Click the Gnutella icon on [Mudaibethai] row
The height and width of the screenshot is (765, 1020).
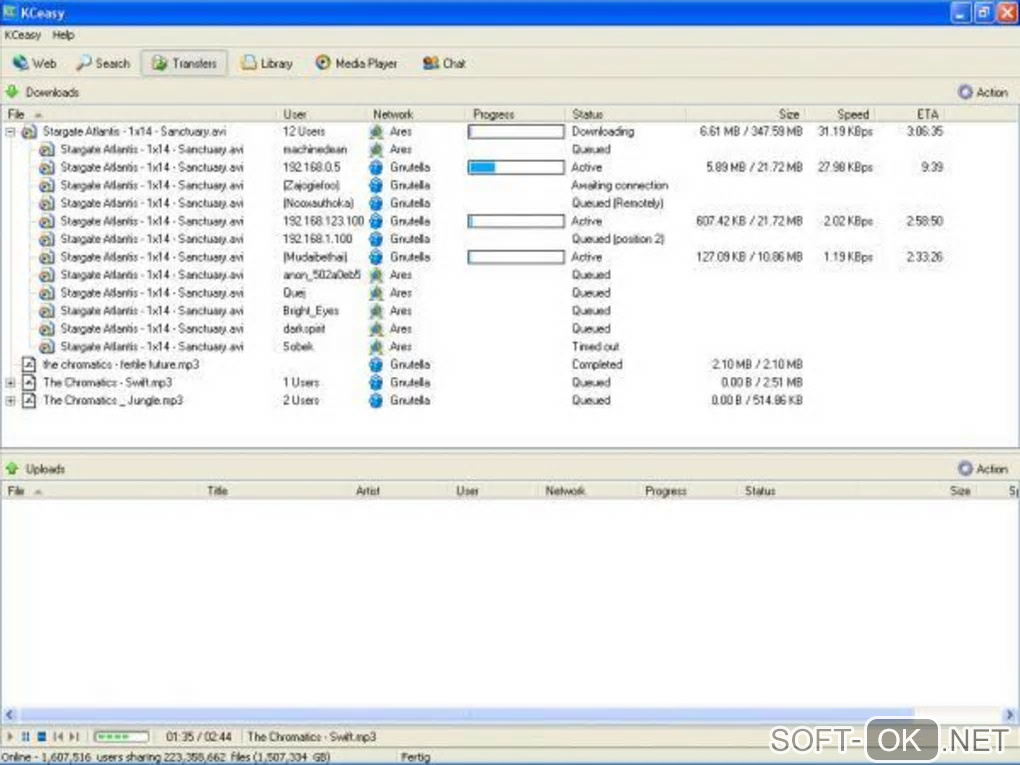click(376, 258)
